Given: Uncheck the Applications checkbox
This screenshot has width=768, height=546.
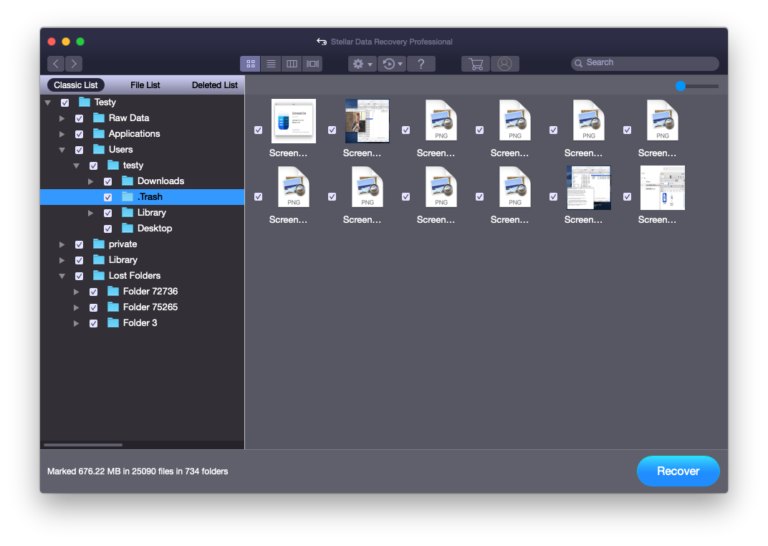Looking at the screenshot, I should click(79, 134).
